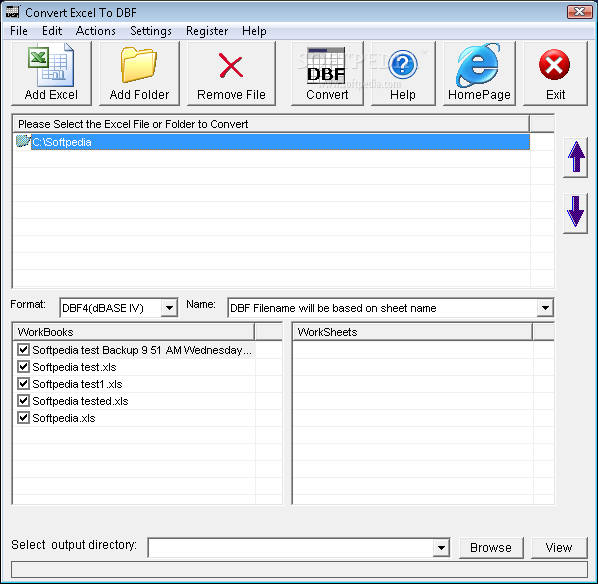The height and width of the screenshot is (584, 598).
Task: Click the WorkSheets column header
Action: click(413, 332)
